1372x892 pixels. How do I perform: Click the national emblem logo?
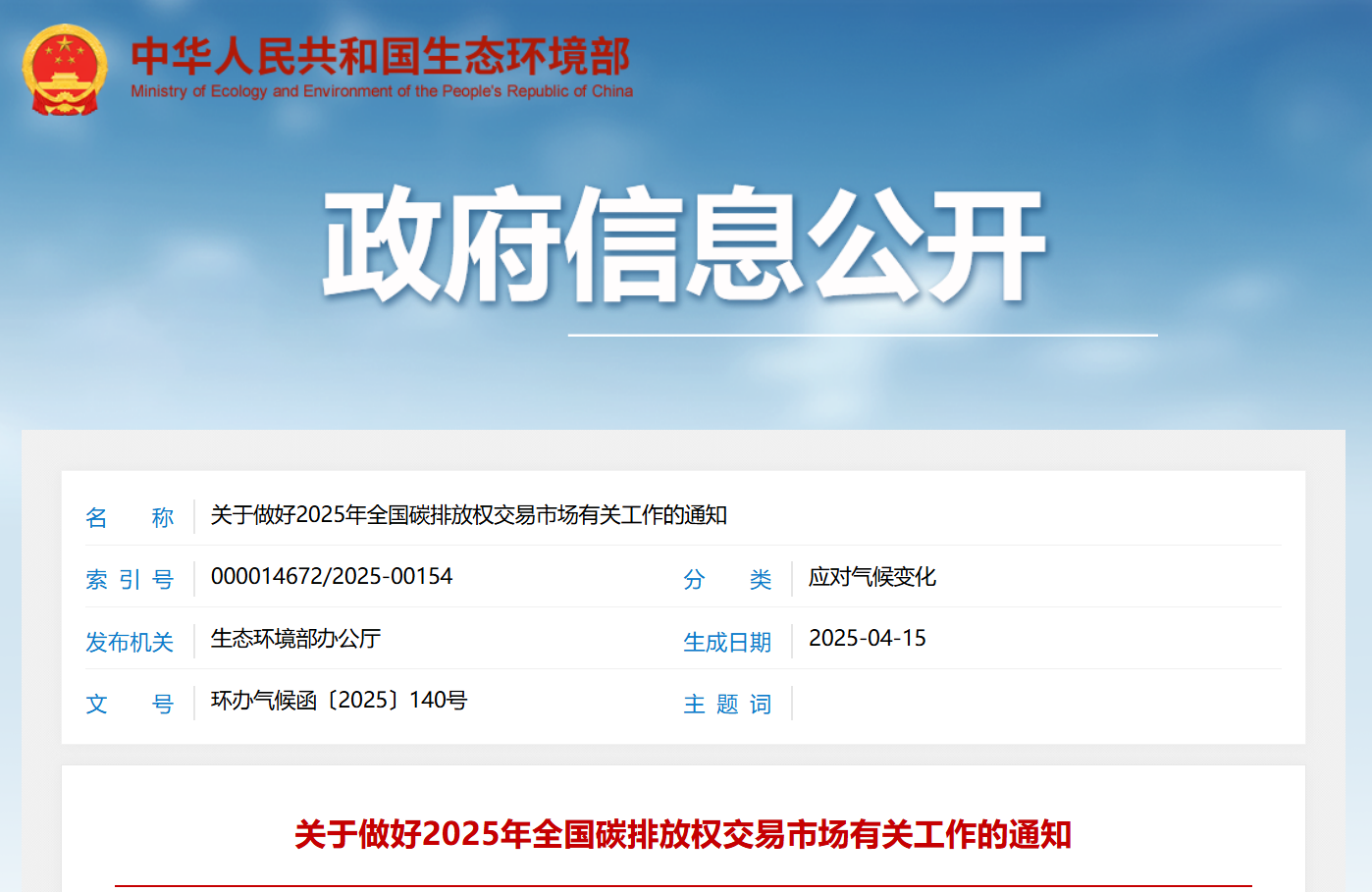pyautogui.click(x=65, y=70)
